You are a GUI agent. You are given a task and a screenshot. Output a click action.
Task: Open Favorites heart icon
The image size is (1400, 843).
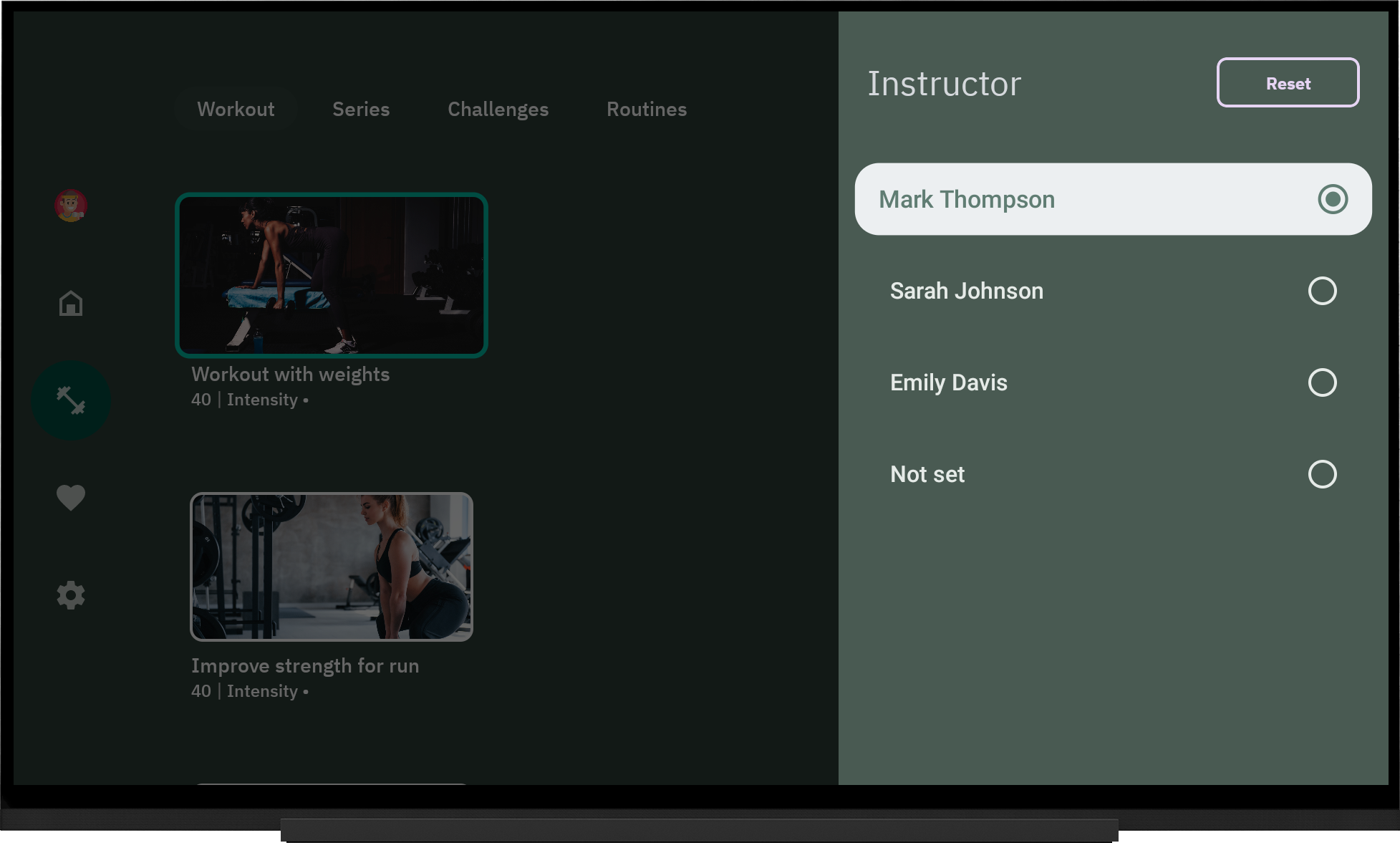point(70,497)
